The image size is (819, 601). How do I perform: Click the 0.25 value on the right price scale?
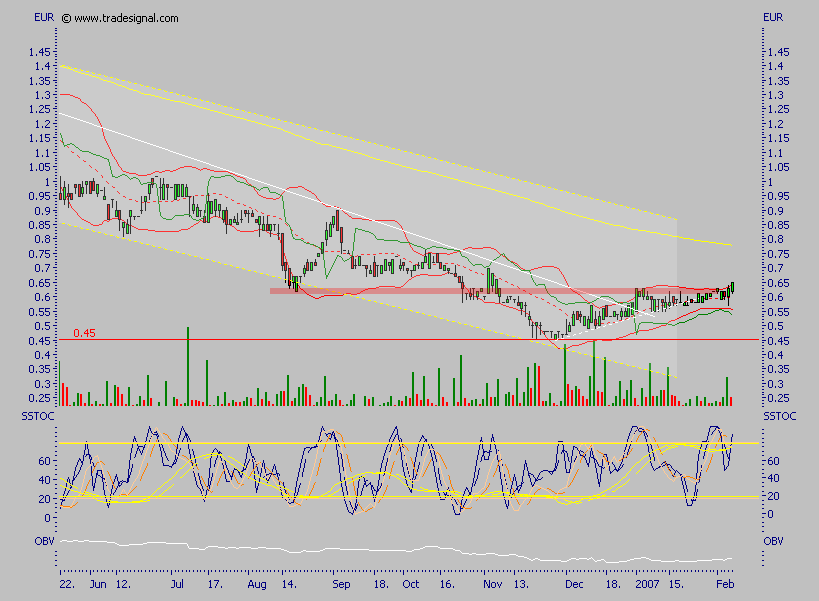click(779, 398)
